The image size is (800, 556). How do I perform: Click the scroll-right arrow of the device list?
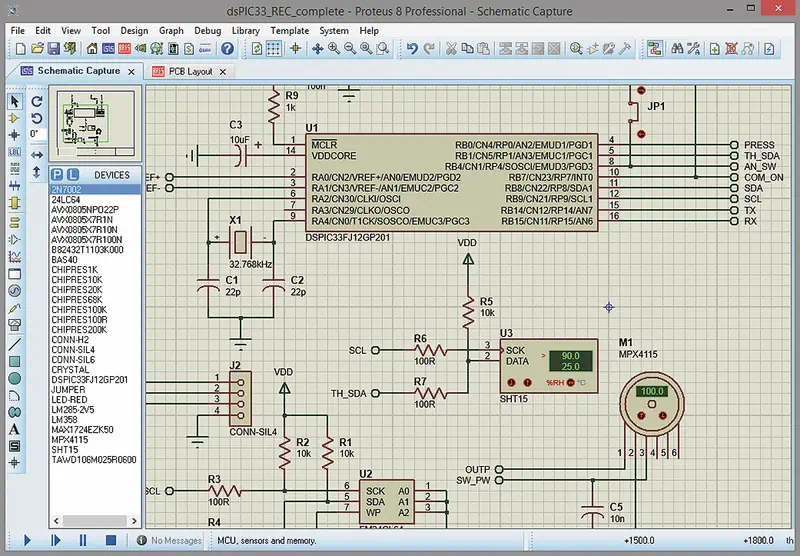point(134,521)
